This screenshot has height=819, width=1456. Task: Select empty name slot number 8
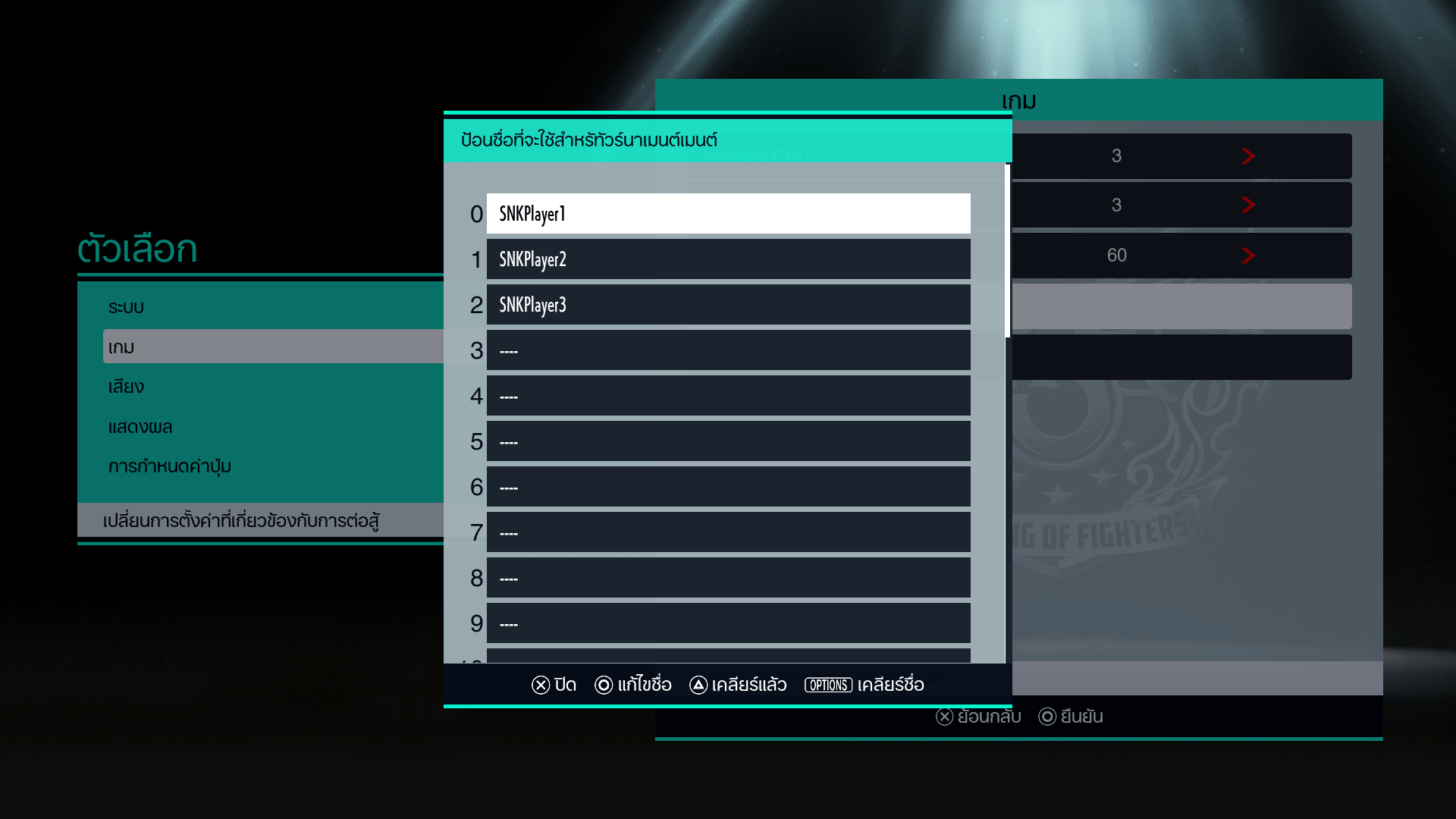click(x=728, y=578)
